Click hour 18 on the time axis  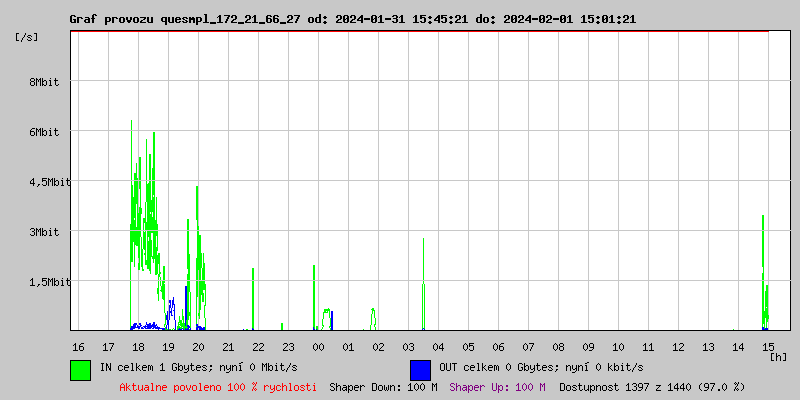click(x=138, y=347)
